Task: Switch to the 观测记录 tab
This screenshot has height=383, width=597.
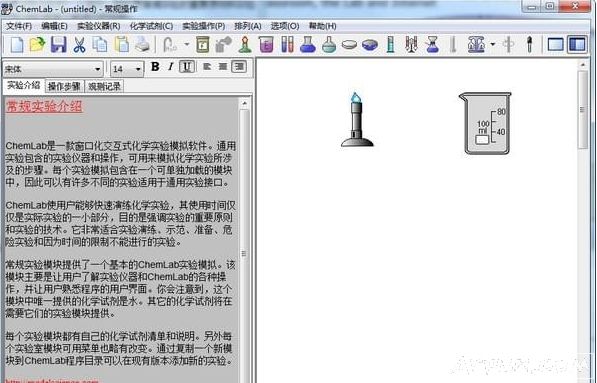Action: pyautogui.click(x=104, y=86)
